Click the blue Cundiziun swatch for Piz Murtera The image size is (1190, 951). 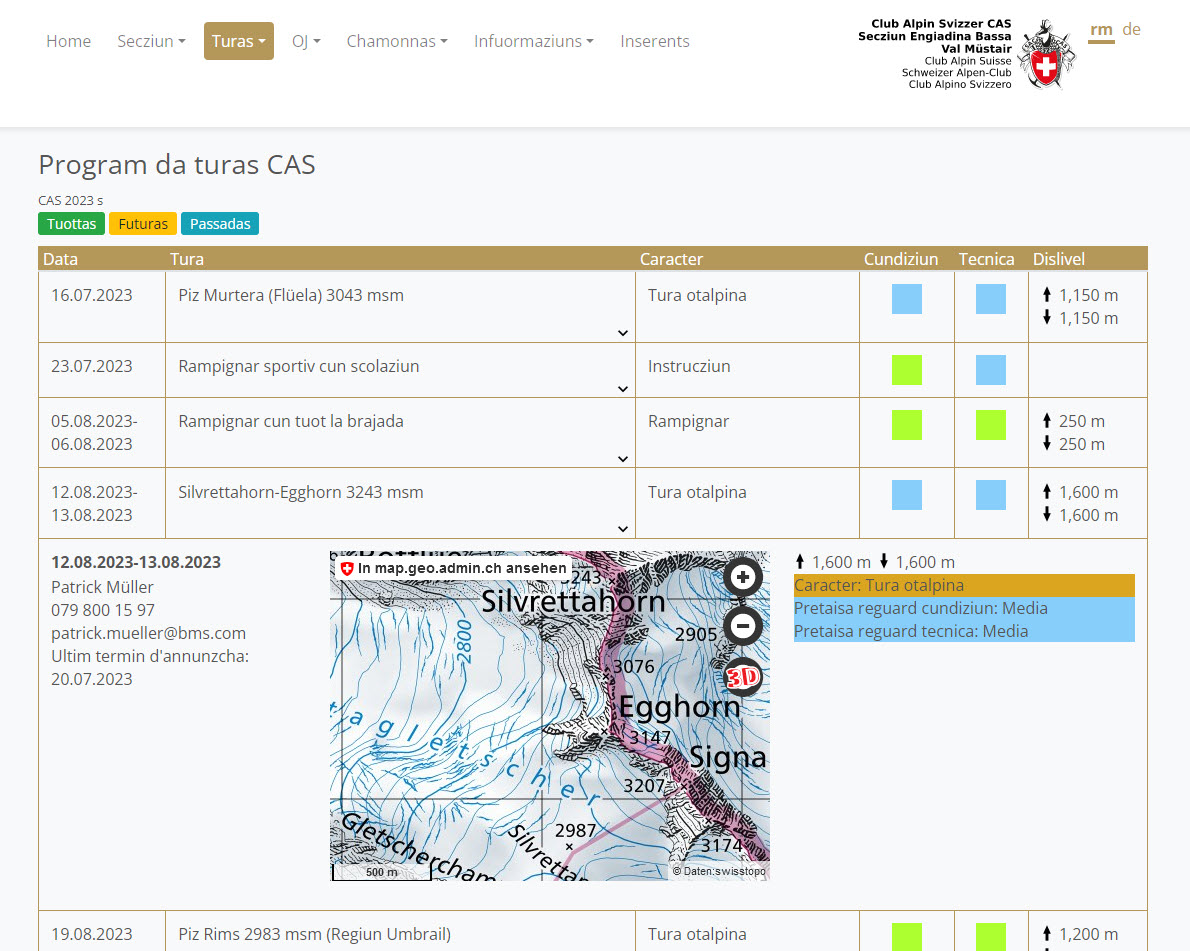906,299
